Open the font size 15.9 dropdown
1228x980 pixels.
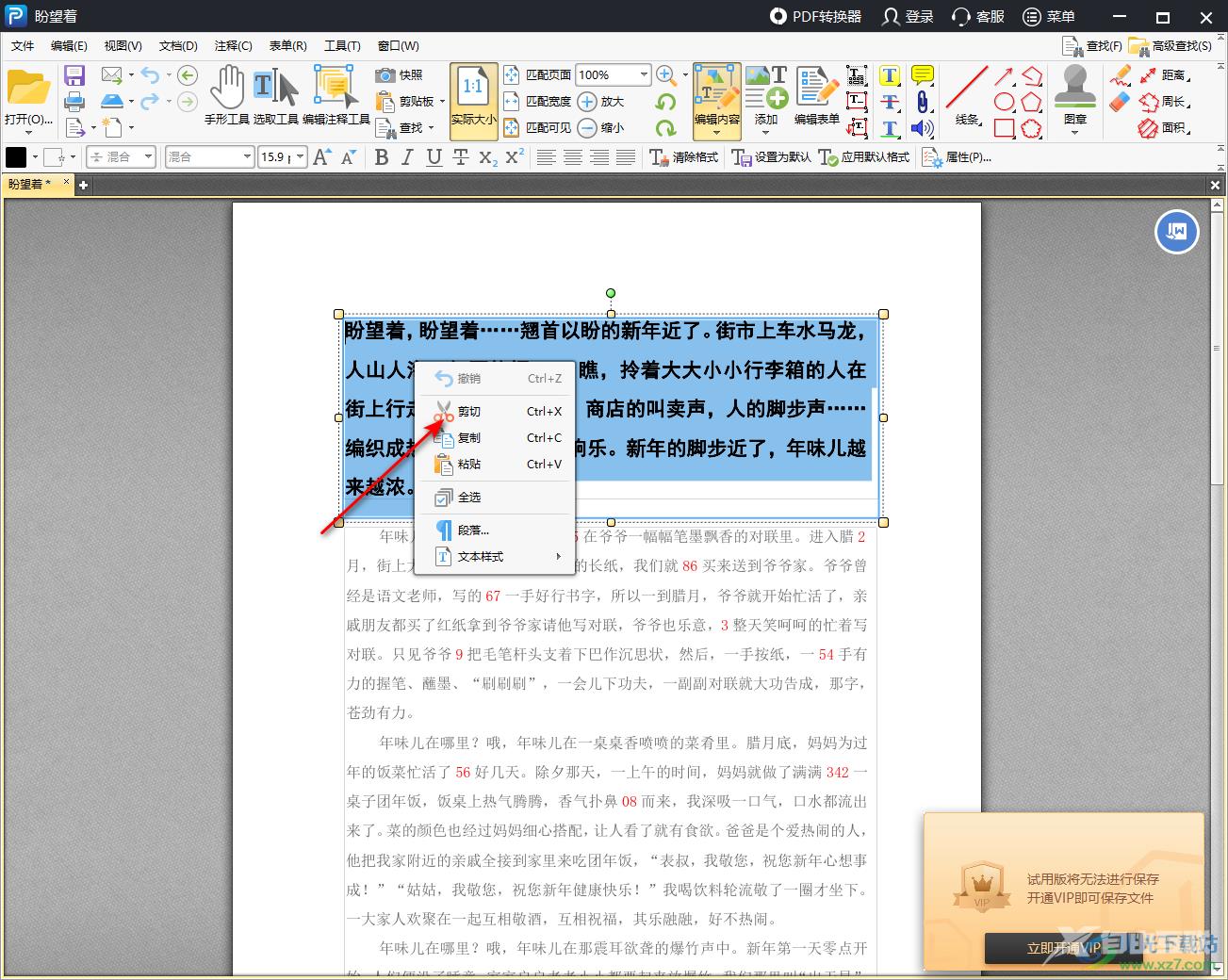[301, 157]
